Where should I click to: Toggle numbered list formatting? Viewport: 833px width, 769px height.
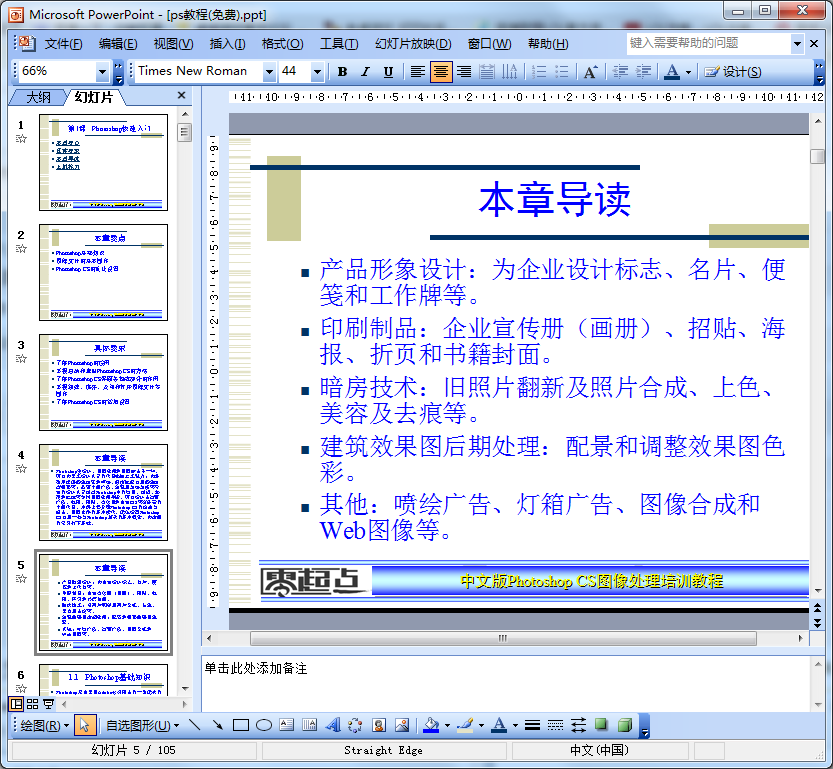pos(539,71)
